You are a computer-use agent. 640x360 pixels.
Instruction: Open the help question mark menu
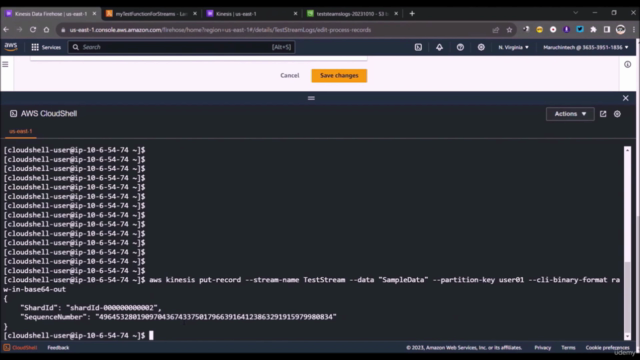coord(460,47)
